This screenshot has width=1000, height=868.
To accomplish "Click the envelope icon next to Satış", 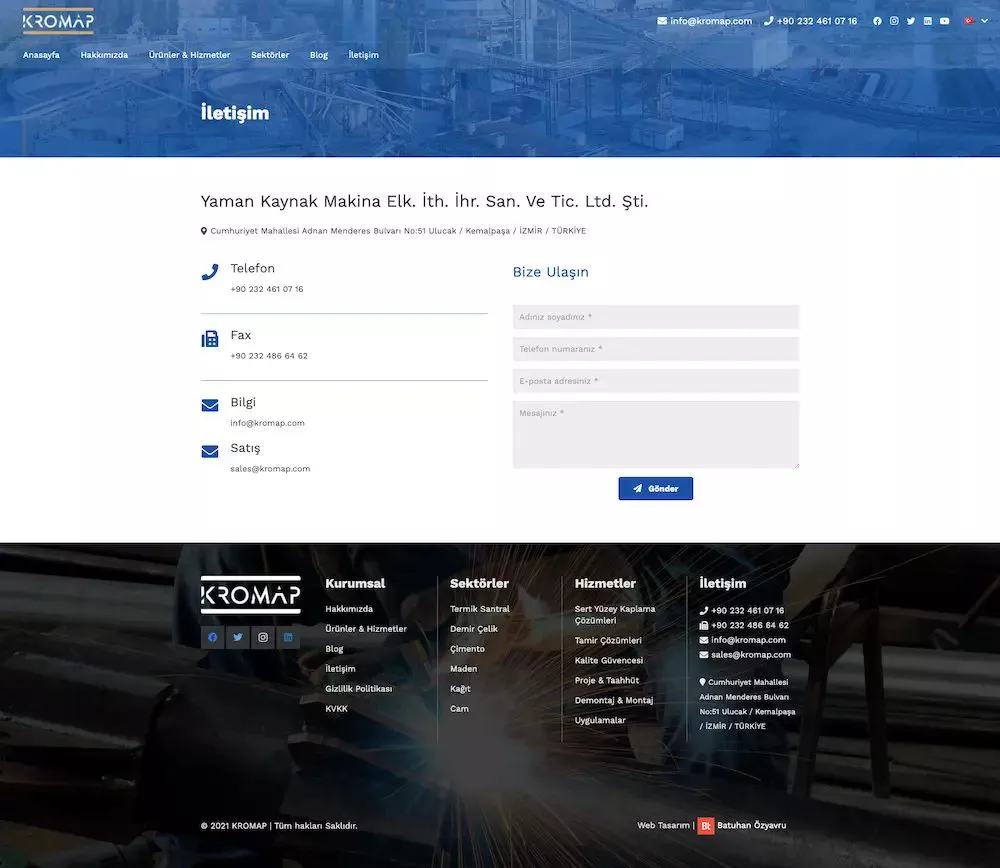I will tap(210, 452).
